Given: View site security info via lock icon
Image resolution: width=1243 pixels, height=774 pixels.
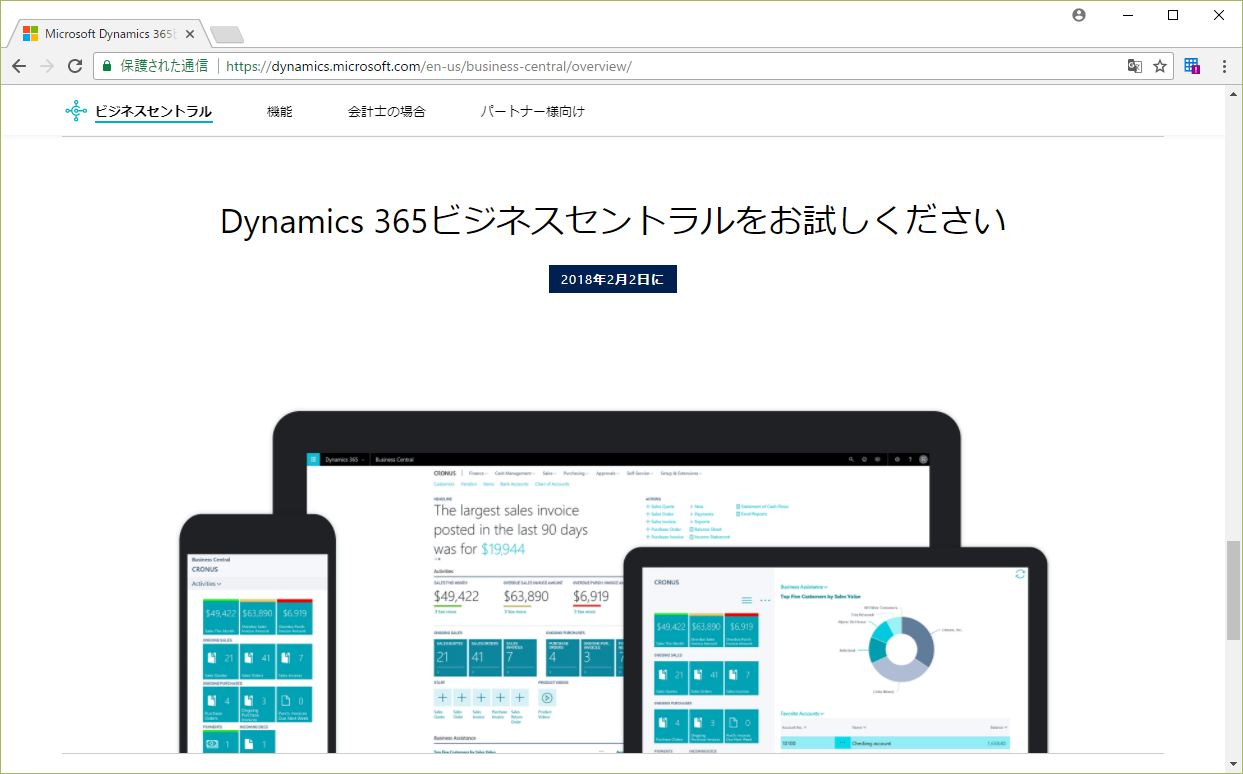Looking at the screenshot, I should click(x=107, y=66).
